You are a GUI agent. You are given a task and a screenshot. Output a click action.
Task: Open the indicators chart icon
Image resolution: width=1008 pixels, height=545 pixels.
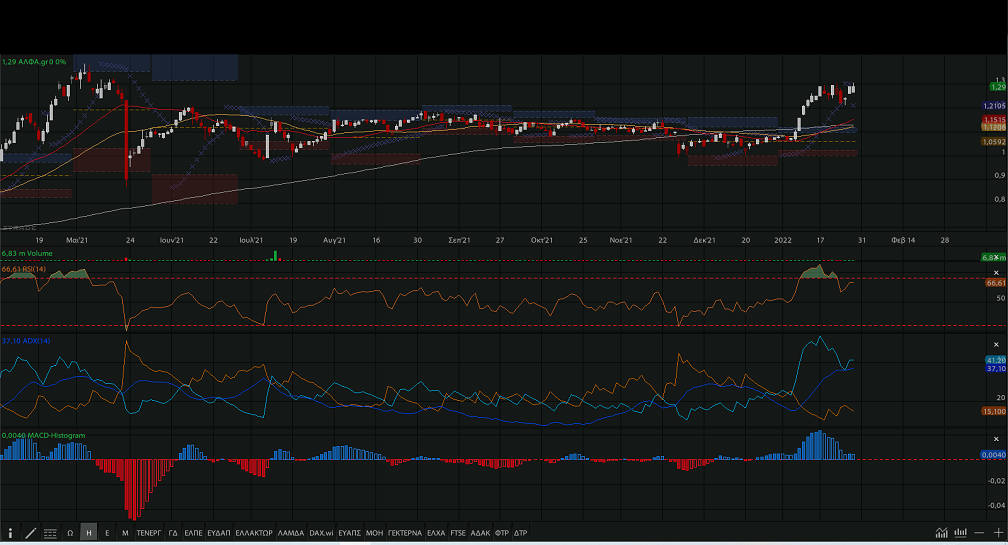pos(941,533)
